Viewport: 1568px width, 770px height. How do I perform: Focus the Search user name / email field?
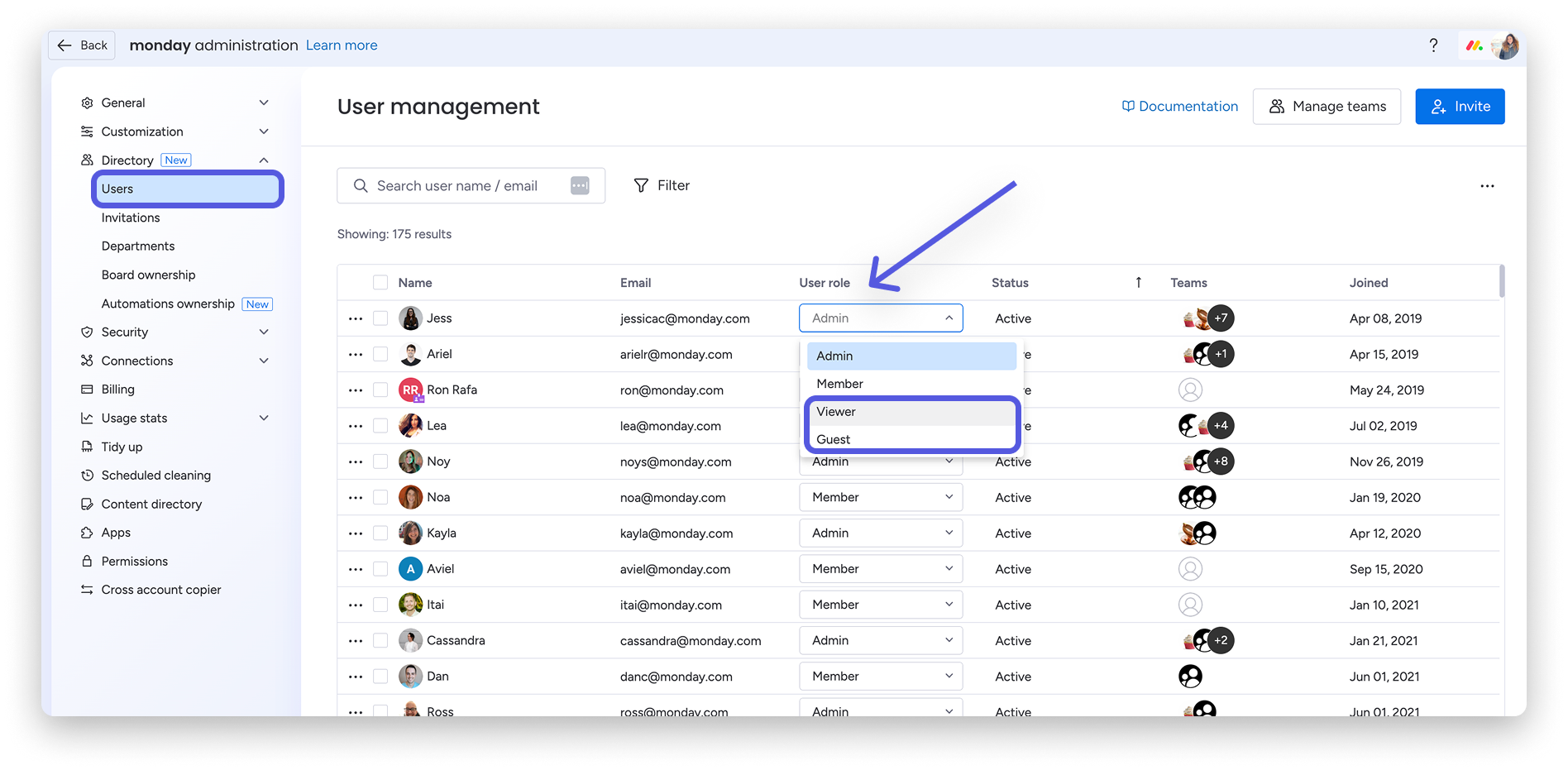pyautogui.click(x=471, y=186)
